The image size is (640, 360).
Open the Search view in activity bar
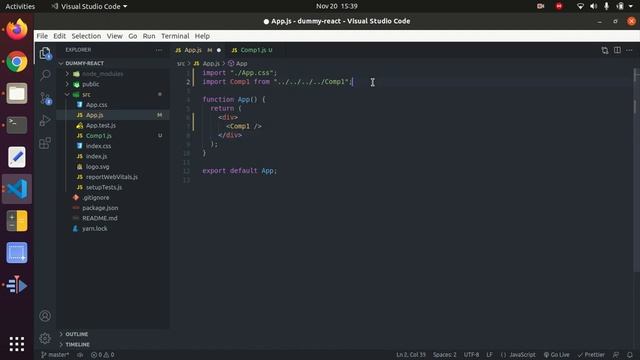(45, 75)
